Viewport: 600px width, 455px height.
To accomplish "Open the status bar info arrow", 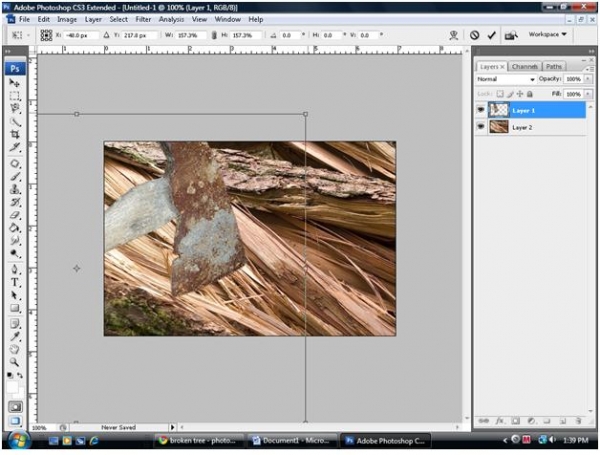I will point(172,427).
